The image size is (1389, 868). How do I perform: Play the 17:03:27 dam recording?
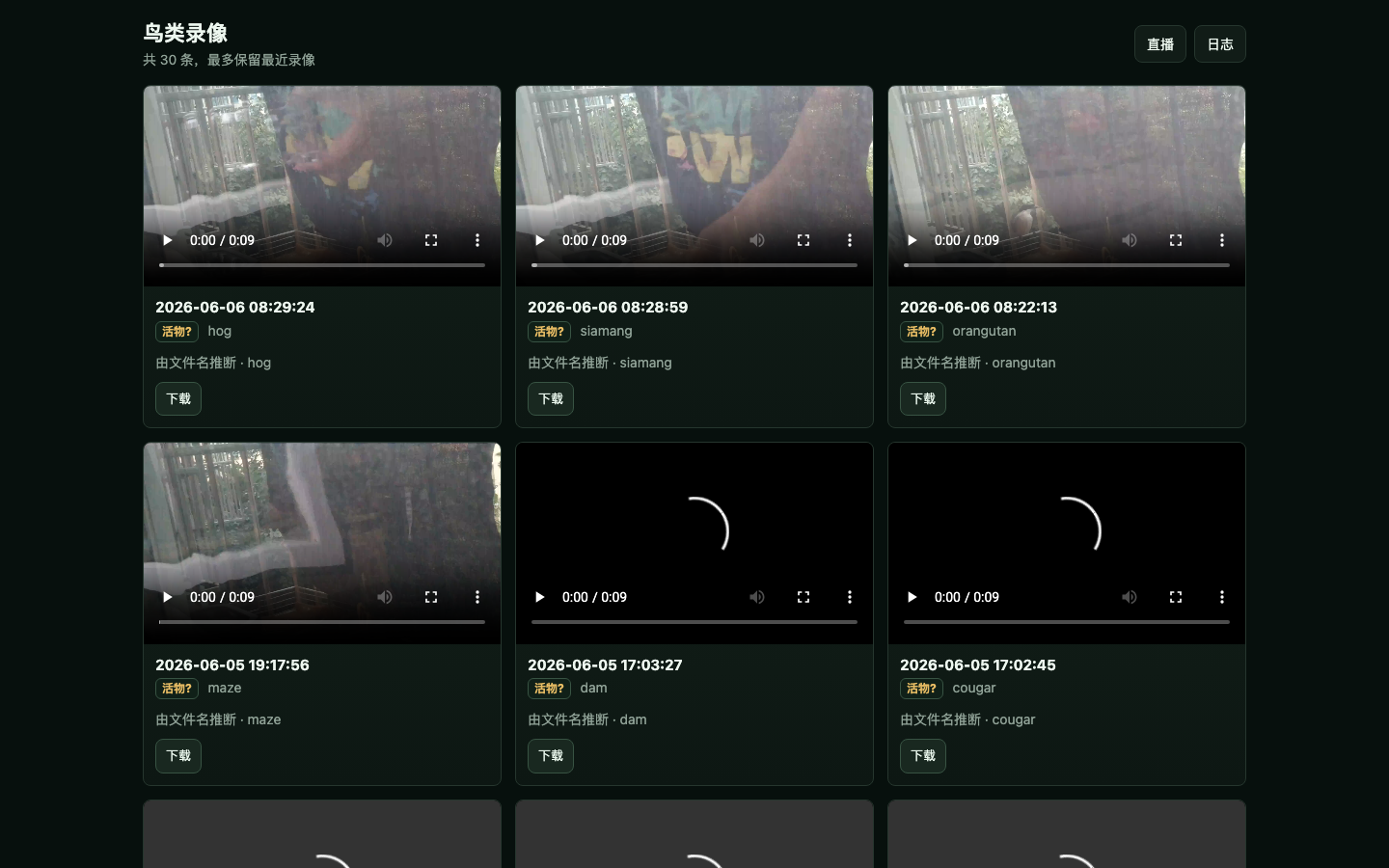540,597
